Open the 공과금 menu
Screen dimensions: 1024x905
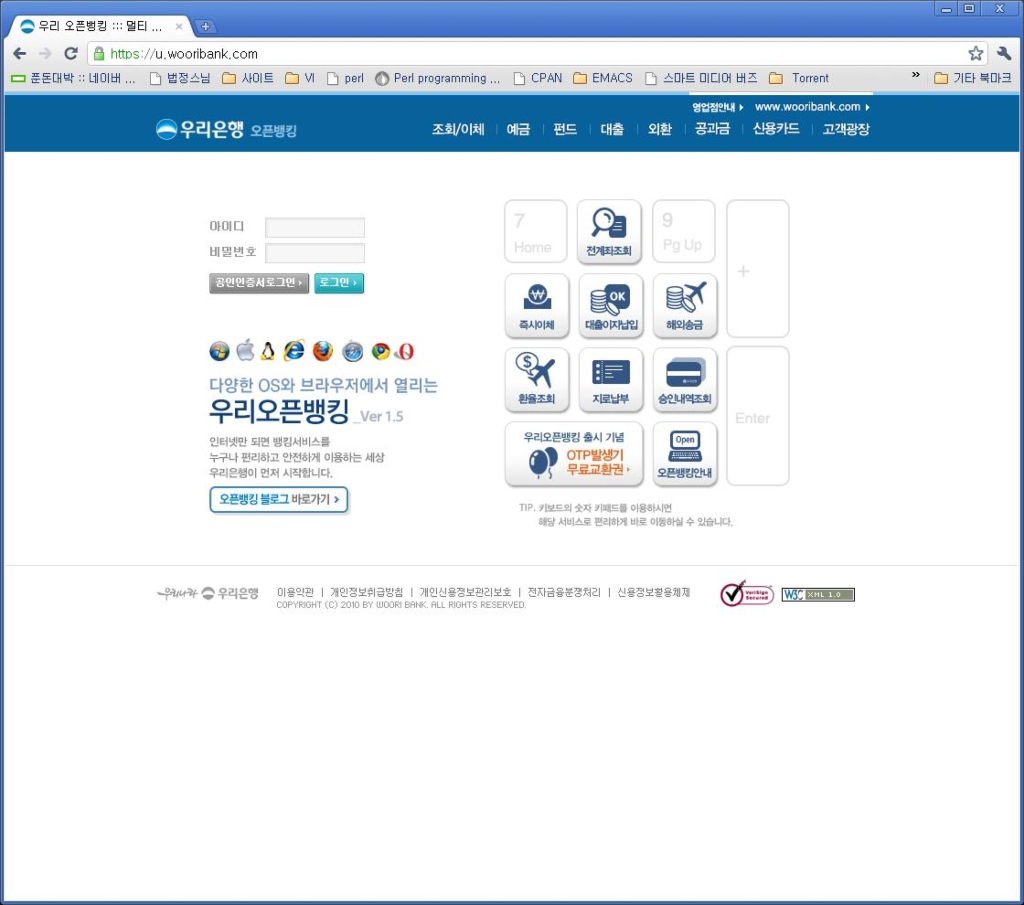(712, 129)
